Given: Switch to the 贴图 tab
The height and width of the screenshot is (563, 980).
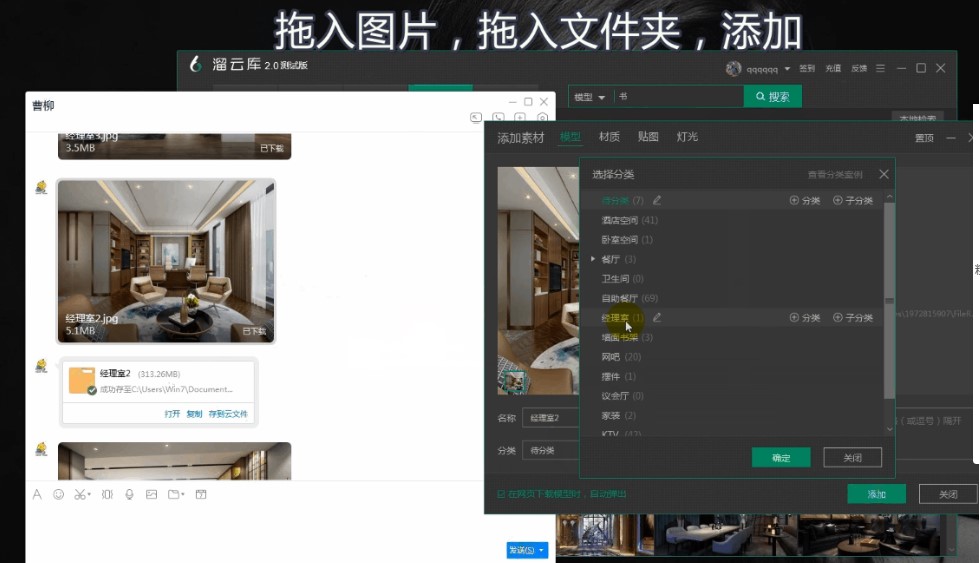Looking at the screenshot, I should (x=648, y=137).
